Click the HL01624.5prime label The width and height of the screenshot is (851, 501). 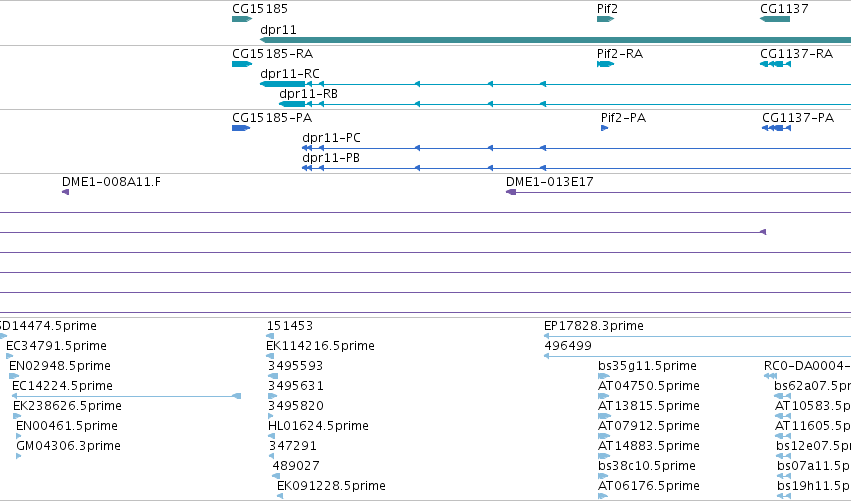(x=318, y=426)
